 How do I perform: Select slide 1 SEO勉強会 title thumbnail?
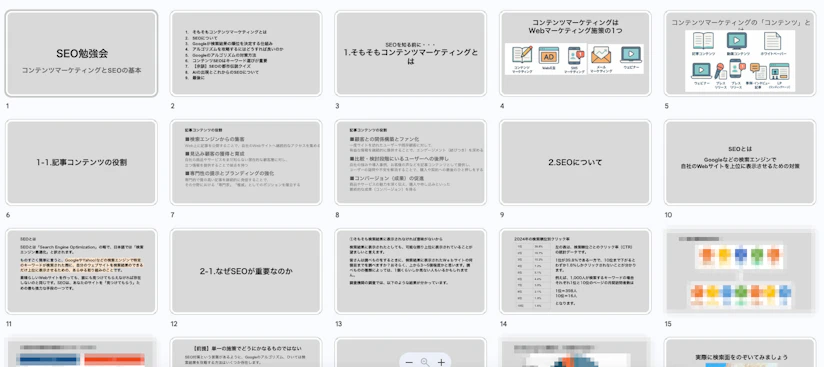[81, 54]
